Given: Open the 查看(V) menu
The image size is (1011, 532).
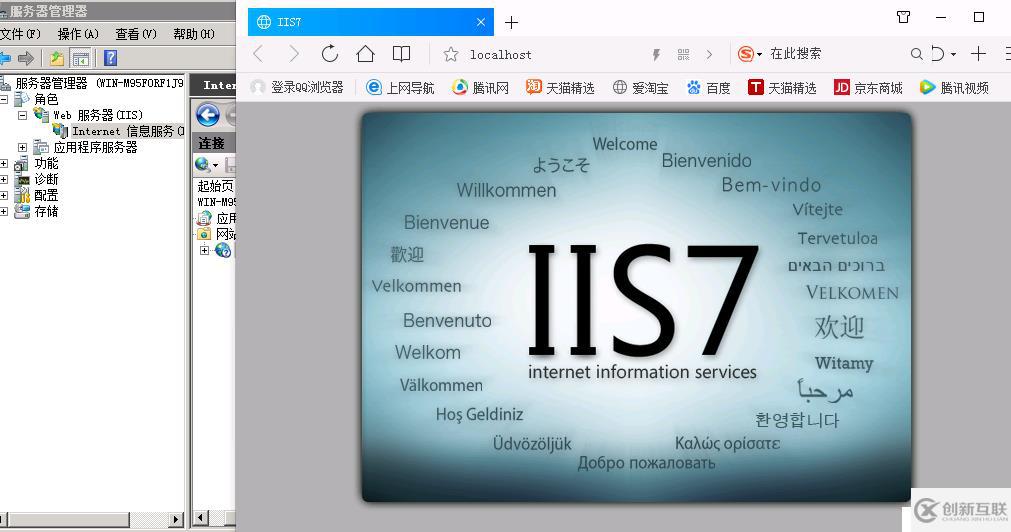Looking at the screenshot, I should pos(136,34).
